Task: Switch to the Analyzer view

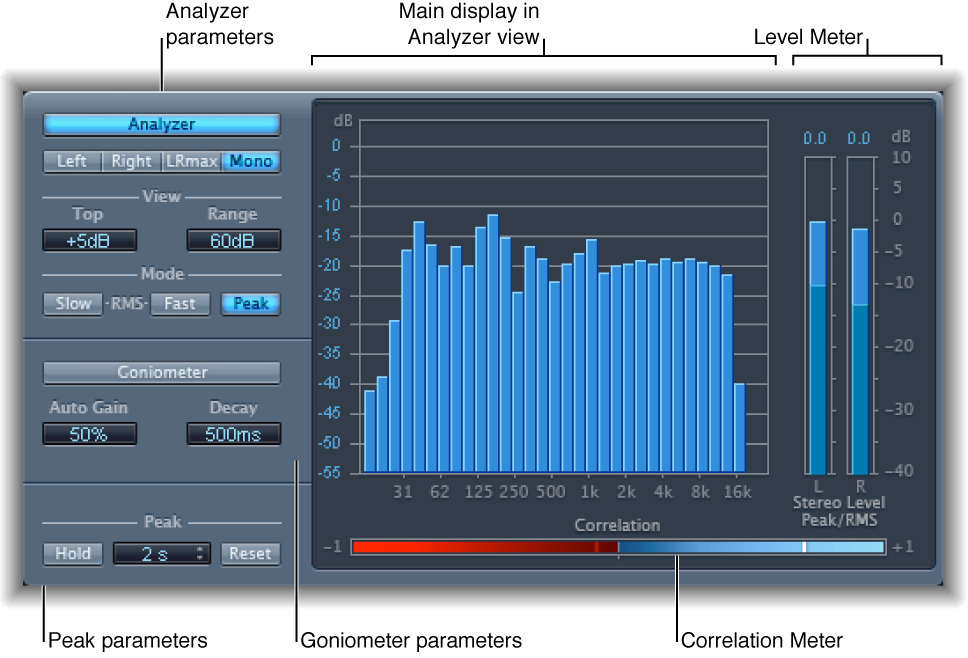Action: (x=161, y=123)
